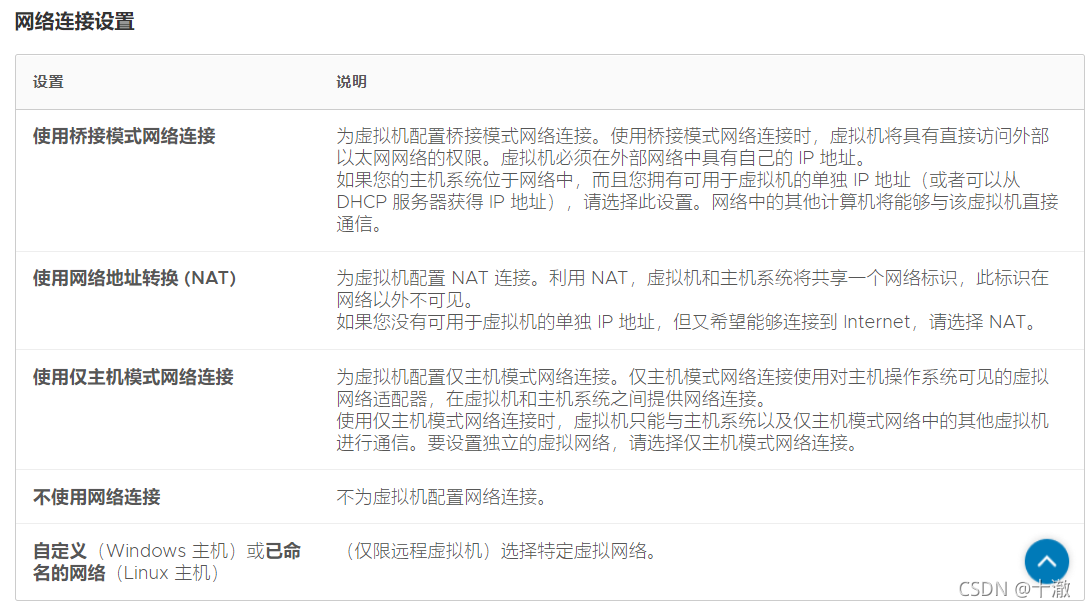Click the sentence mentioning DHCP 服务器获得 IP 地址
The height and width of the screenshot is (607, 1086).
point(697,202)
